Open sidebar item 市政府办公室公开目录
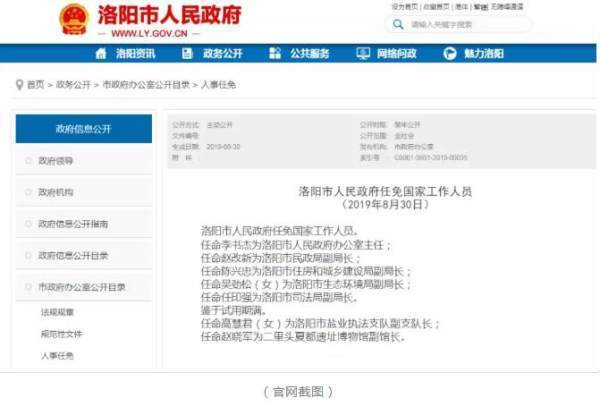This screenshot has height=415, width=600. click(x=84, y=286)
